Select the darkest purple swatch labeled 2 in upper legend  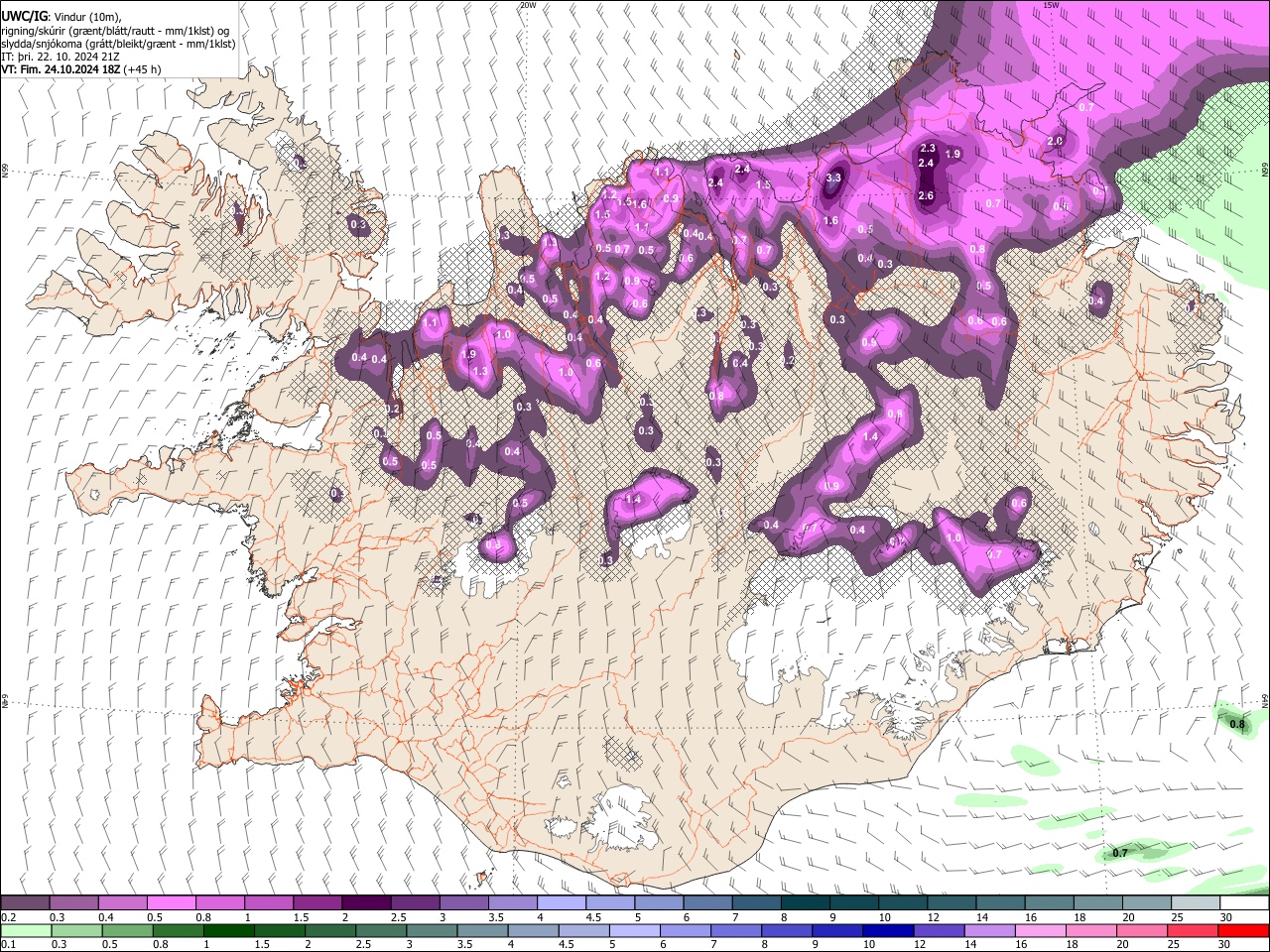coord(366,903)
